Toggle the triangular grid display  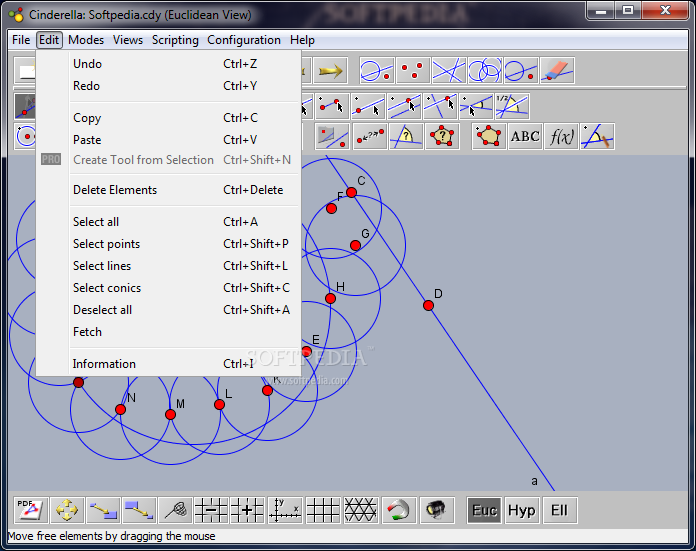(361, 510)
